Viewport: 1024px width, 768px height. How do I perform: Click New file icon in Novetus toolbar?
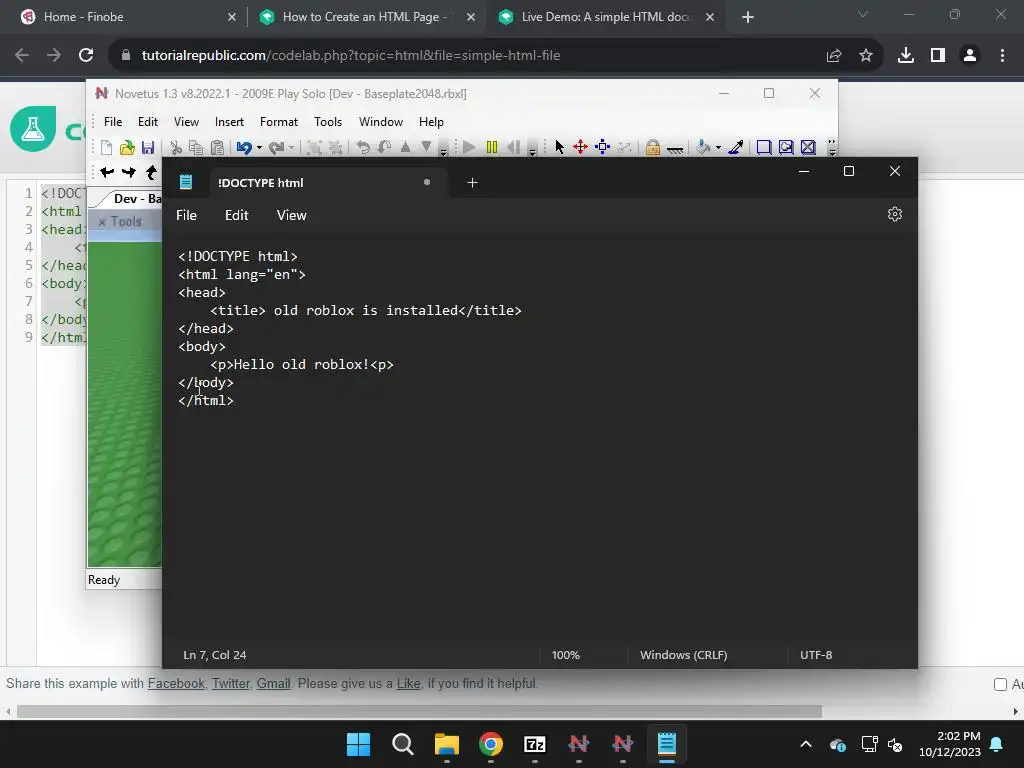pyautogui.click(x=106, y=148)
